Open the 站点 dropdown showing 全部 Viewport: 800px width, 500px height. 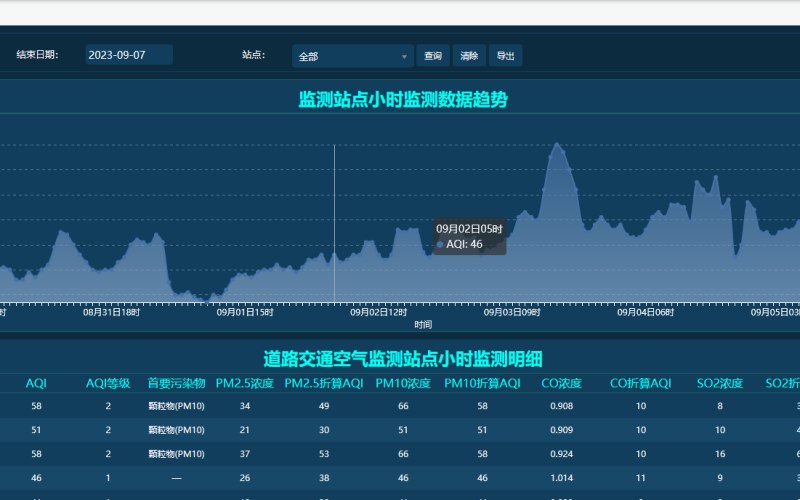353,56
